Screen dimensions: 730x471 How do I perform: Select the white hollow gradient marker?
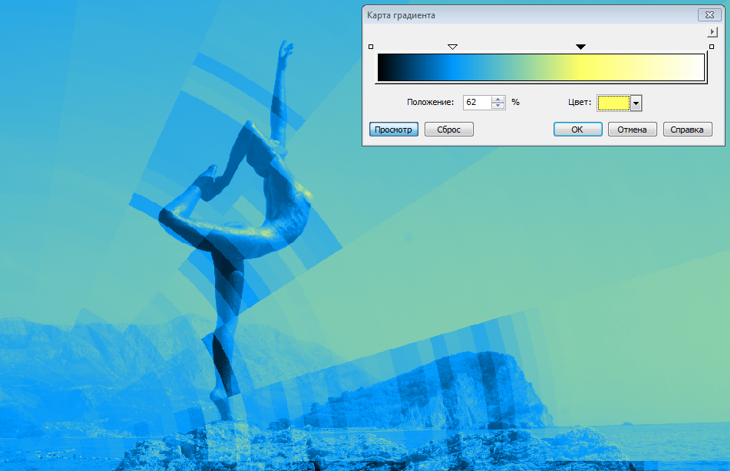coord(452,47)
